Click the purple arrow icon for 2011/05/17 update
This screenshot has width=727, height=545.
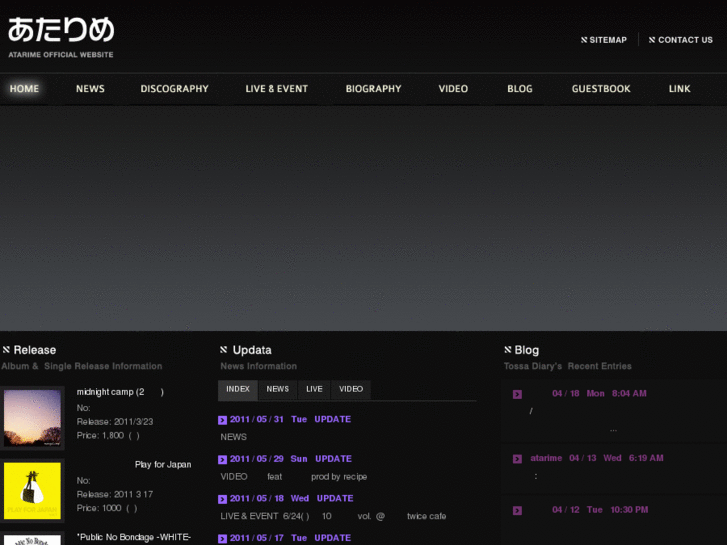point(223,539)
